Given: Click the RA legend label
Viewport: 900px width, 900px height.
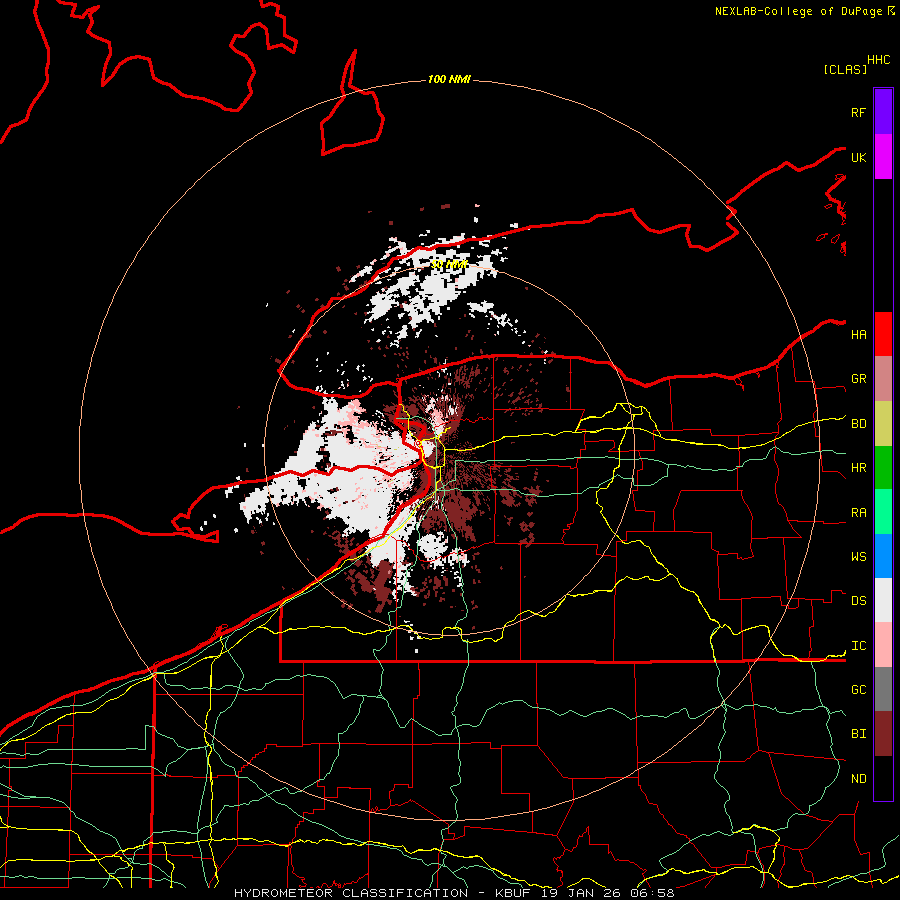Looking at the screenshot, I should pyautogui.click(x=858, y=513).
